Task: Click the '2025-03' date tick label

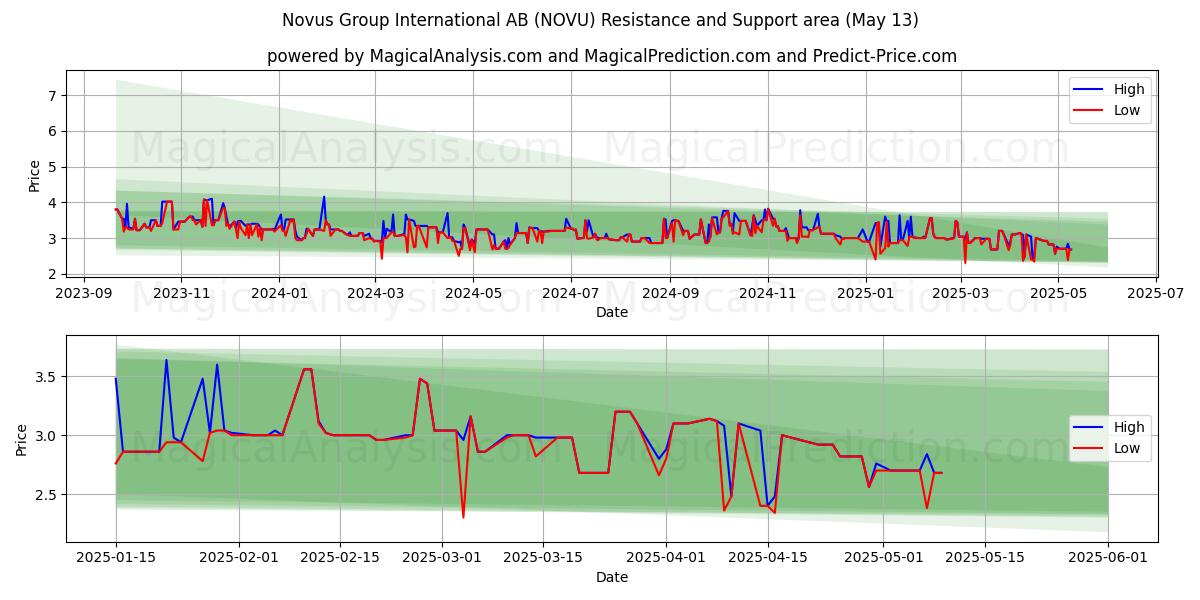Action: (x=961, y=293)
